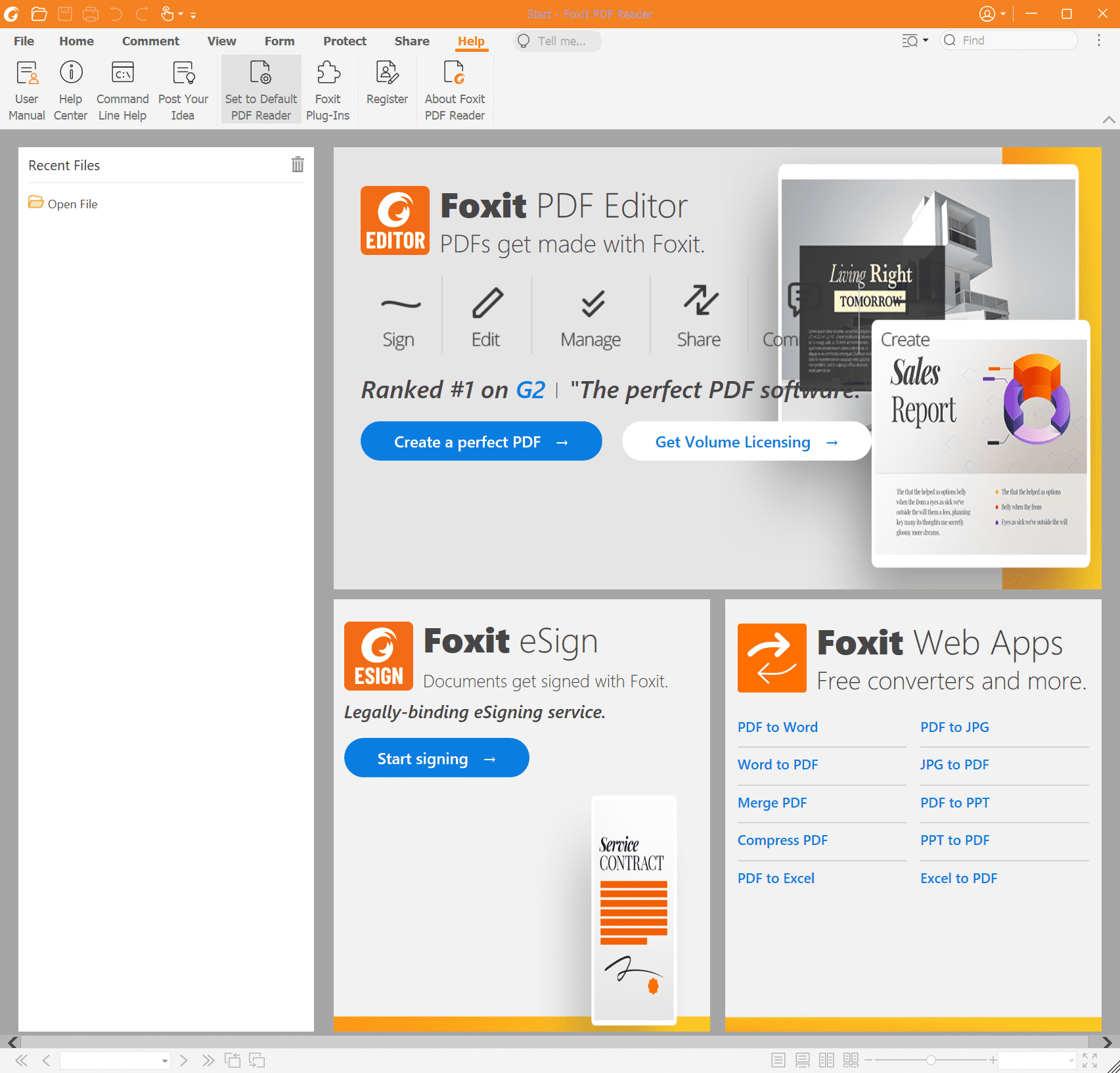Click the horizontal scrollbar right arrow

(1107, 1042)
